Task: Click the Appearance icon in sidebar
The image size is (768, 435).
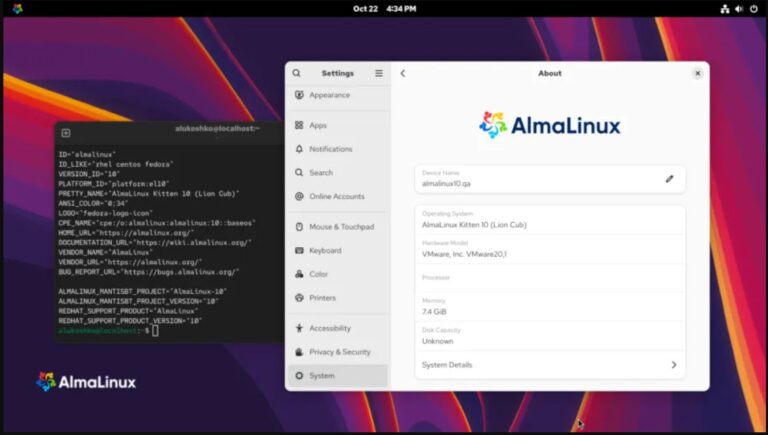Action: pyautogui.click(x=299, y=95)
